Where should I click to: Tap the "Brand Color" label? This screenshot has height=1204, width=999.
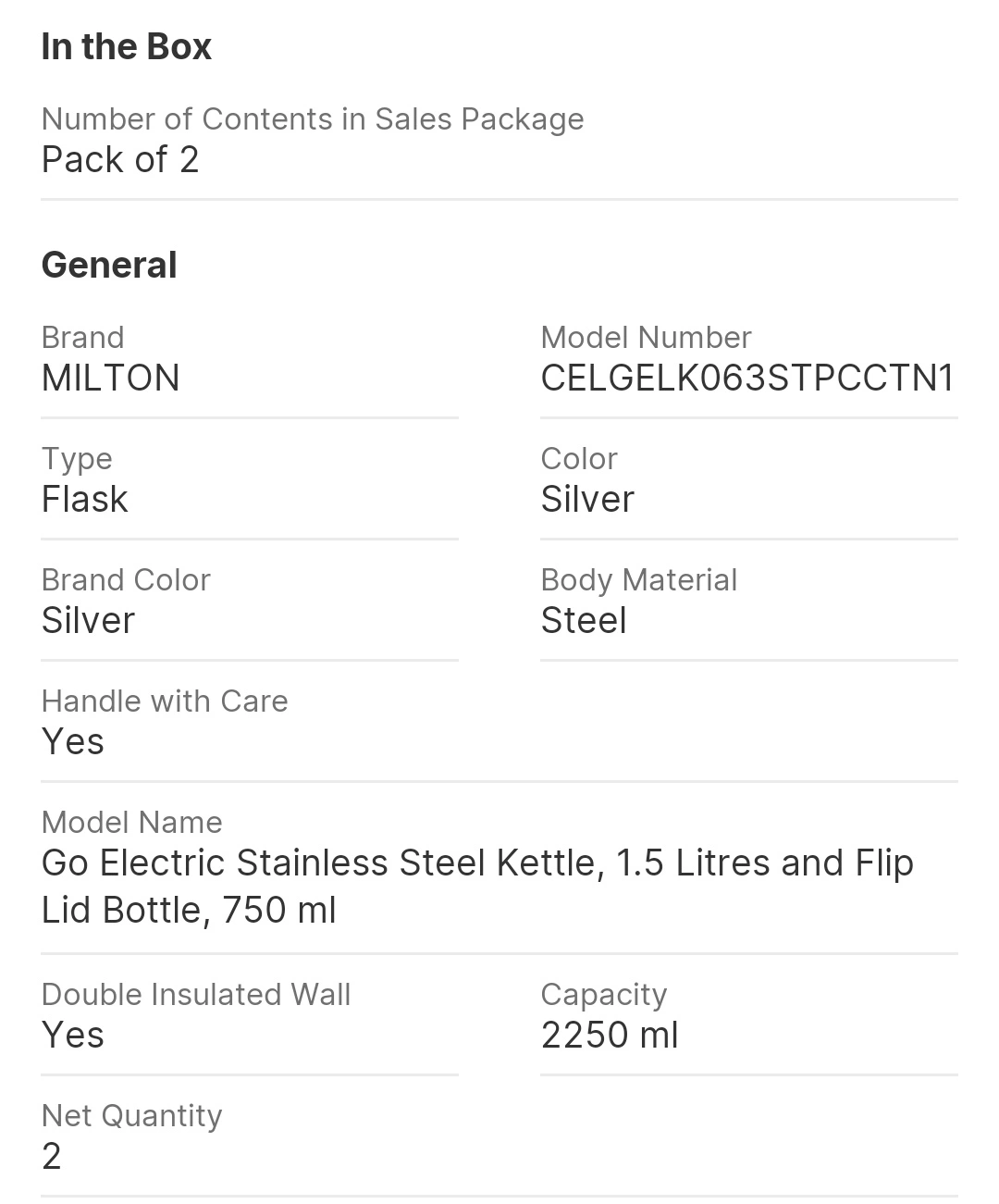(x=126, y=580)
